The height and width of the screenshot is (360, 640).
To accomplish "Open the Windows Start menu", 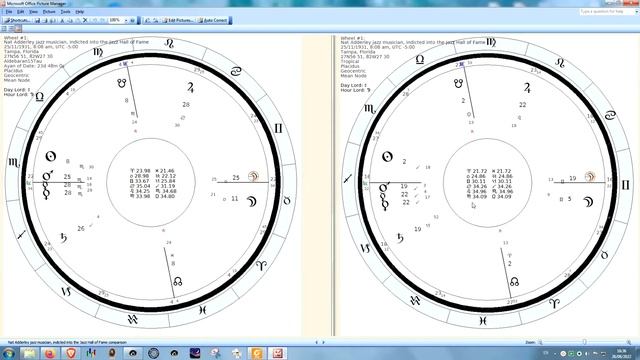I will (8, 353).
